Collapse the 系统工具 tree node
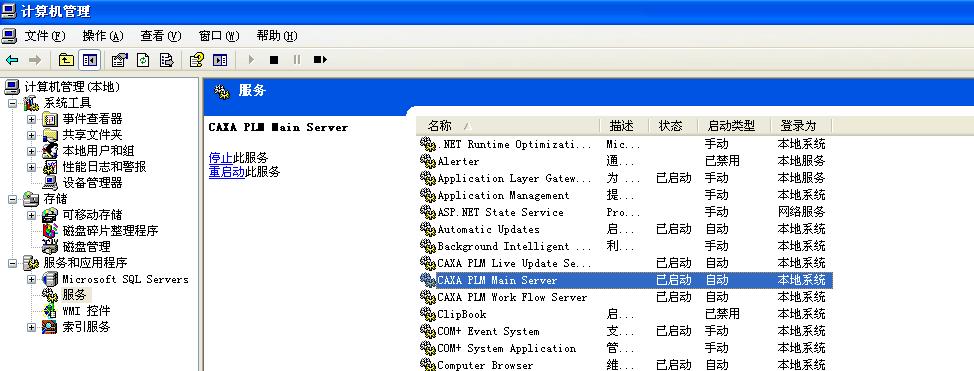This screenshot has width=974, height=371. pyautogui.click(x=12, y=103)
